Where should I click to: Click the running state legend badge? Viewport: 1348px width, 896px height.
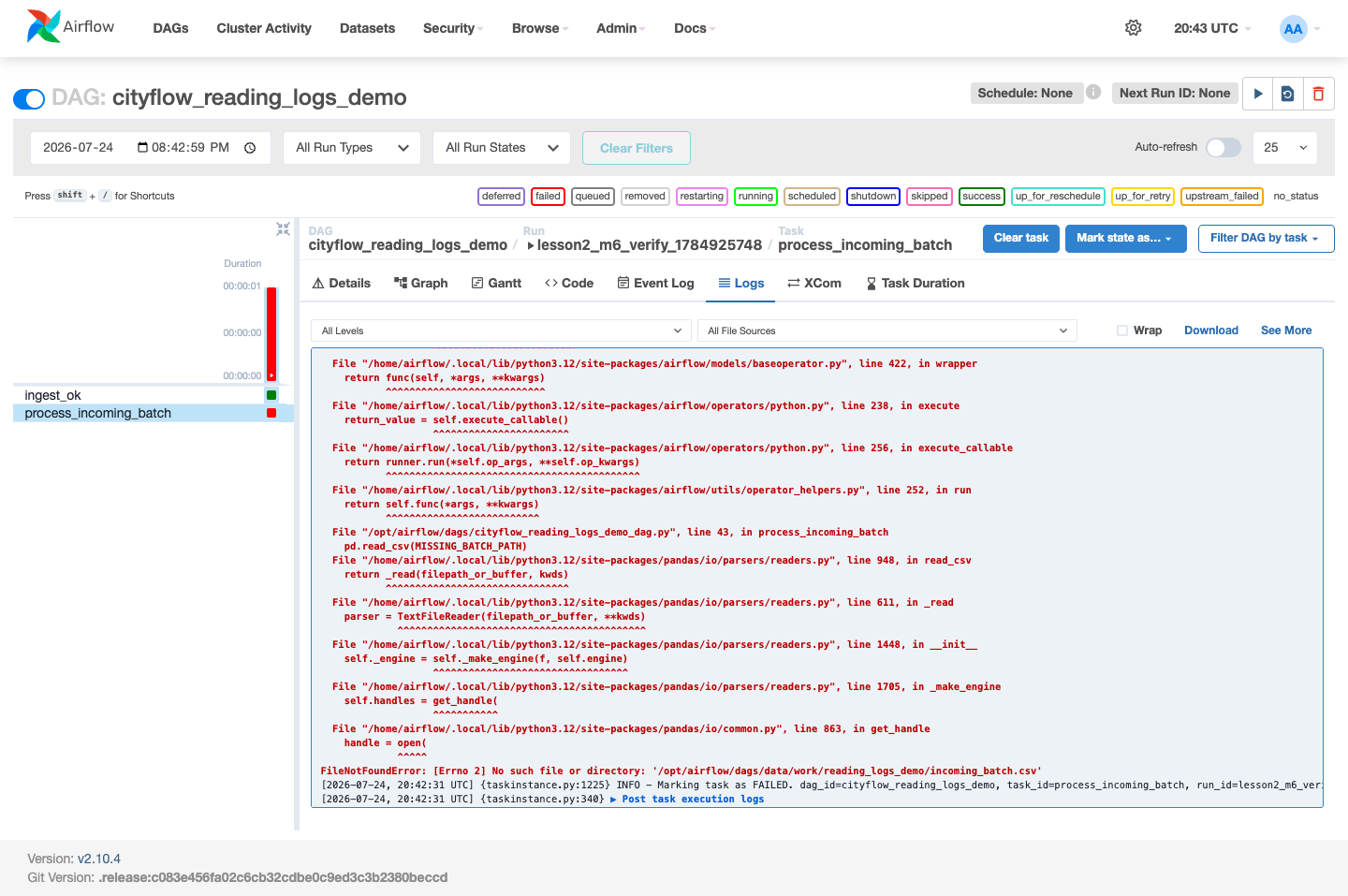[755, 196]
